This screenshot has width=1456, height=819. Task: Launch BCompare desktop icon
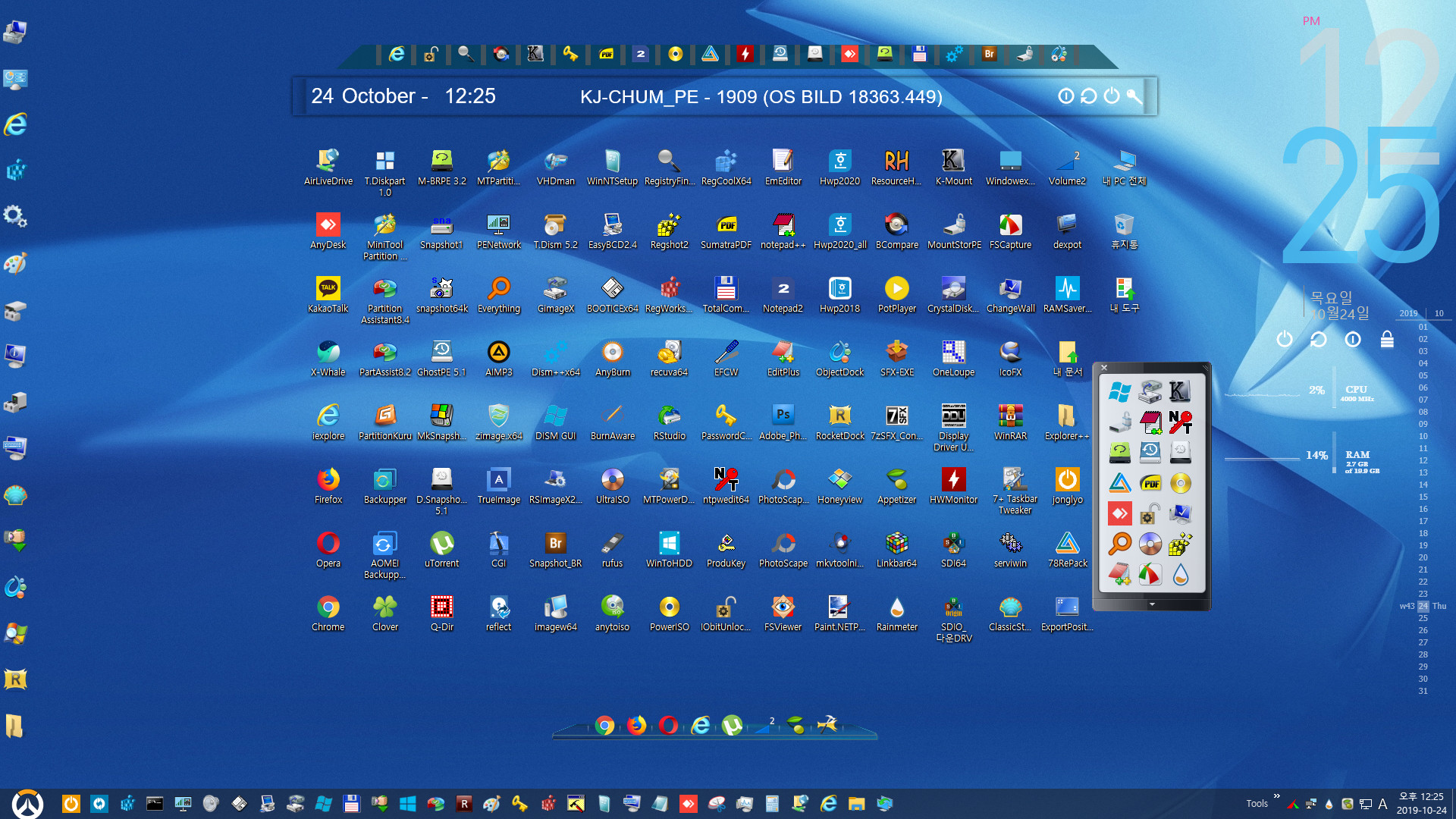[x=896, y=231]
